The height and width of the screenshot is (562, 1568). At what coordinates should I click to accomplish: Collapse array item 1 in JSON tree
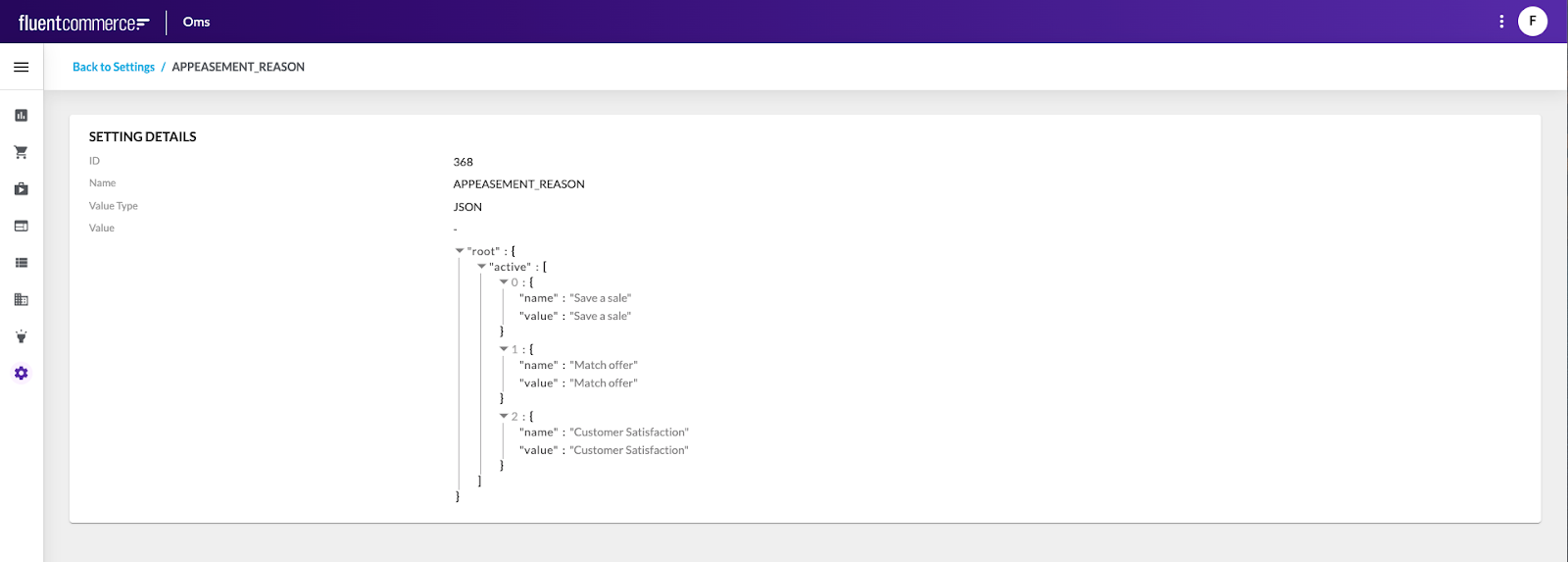click(504, 349)
